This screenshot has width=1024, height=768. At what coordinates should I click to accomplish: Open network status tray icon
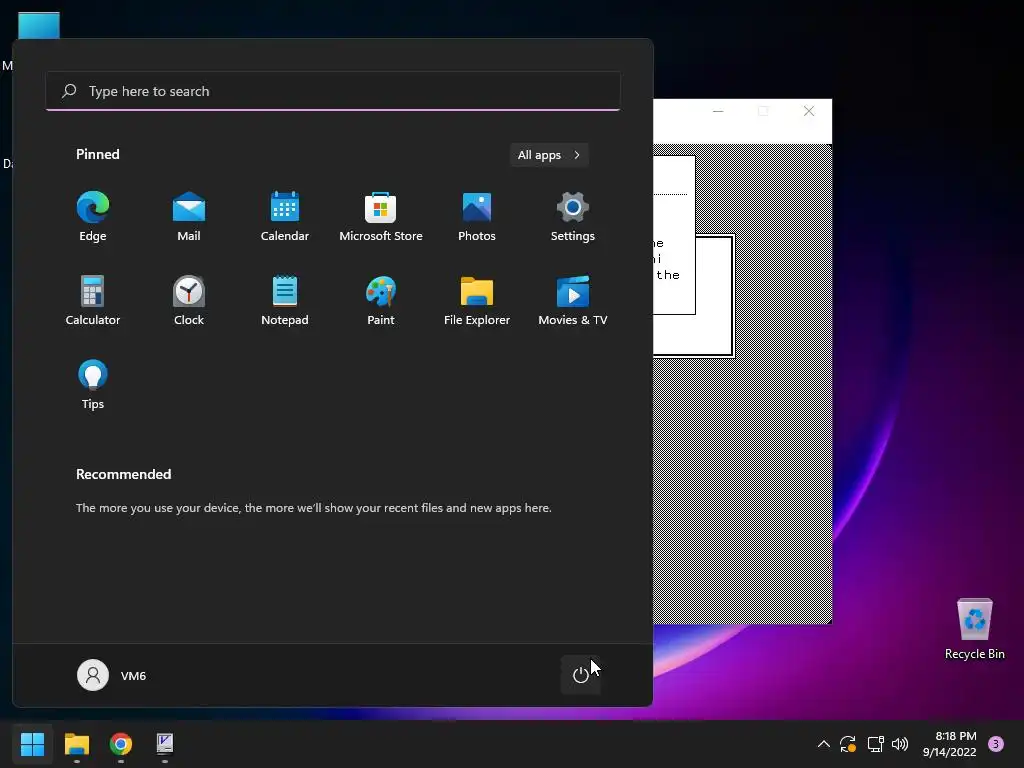875,744
